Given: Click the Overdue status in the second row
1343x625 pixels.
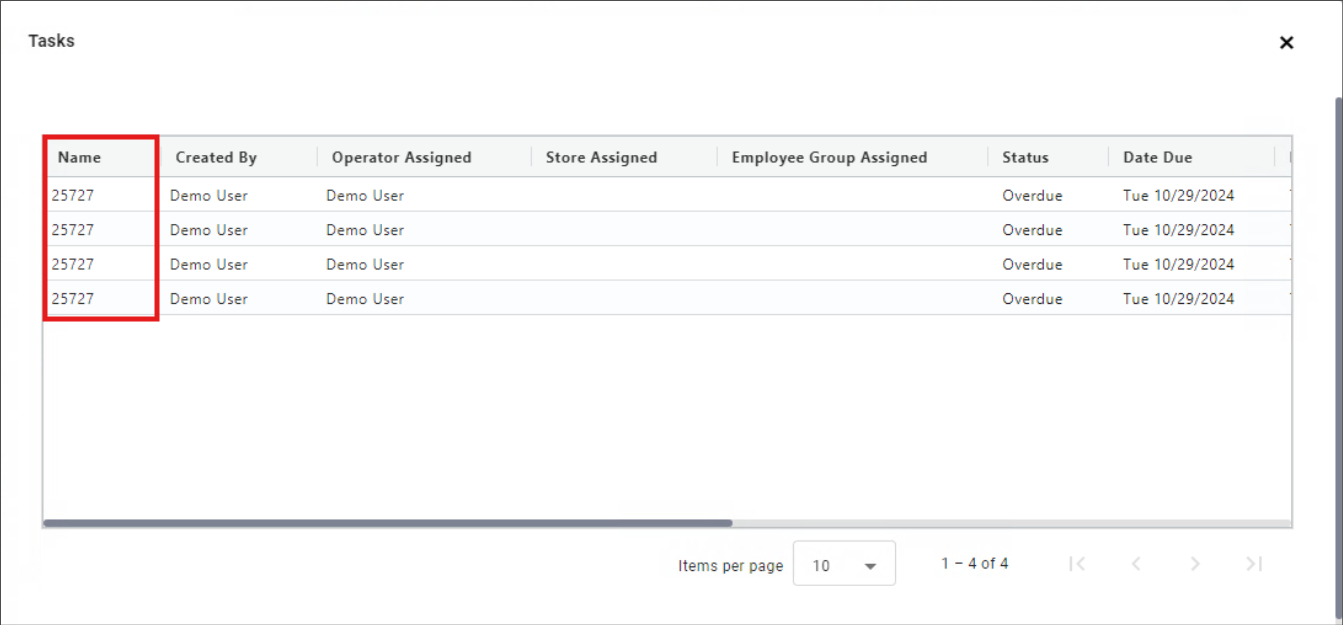Looking at the screenshot, I should 1032,230.
